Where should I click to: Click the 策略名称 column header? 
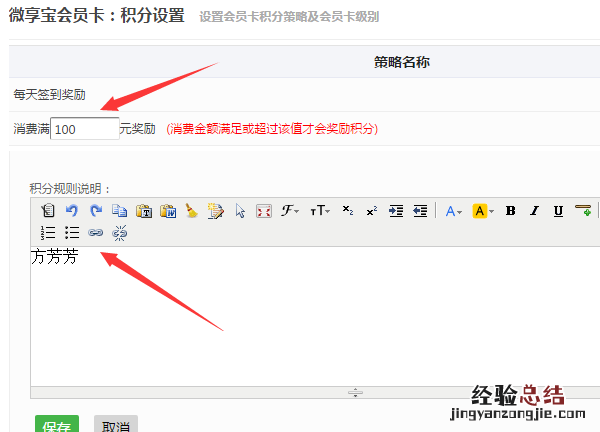pyautogui.click(x=402, y=62)
